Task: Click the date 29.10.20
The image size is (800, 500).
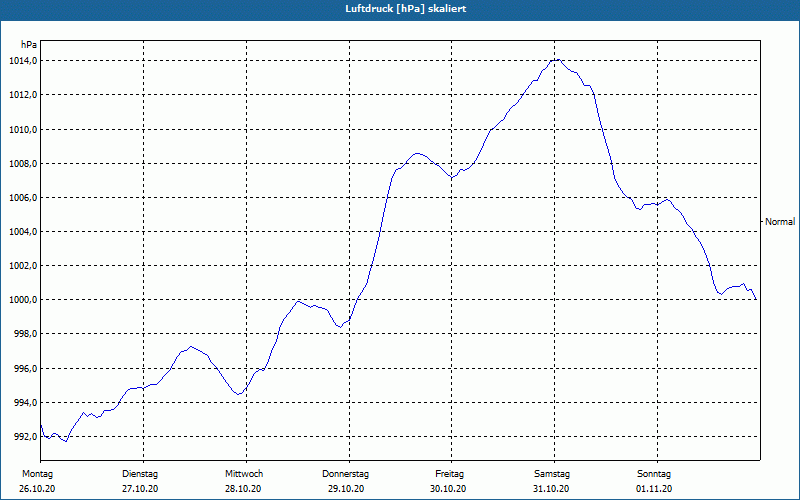Action: coord(346,489)
